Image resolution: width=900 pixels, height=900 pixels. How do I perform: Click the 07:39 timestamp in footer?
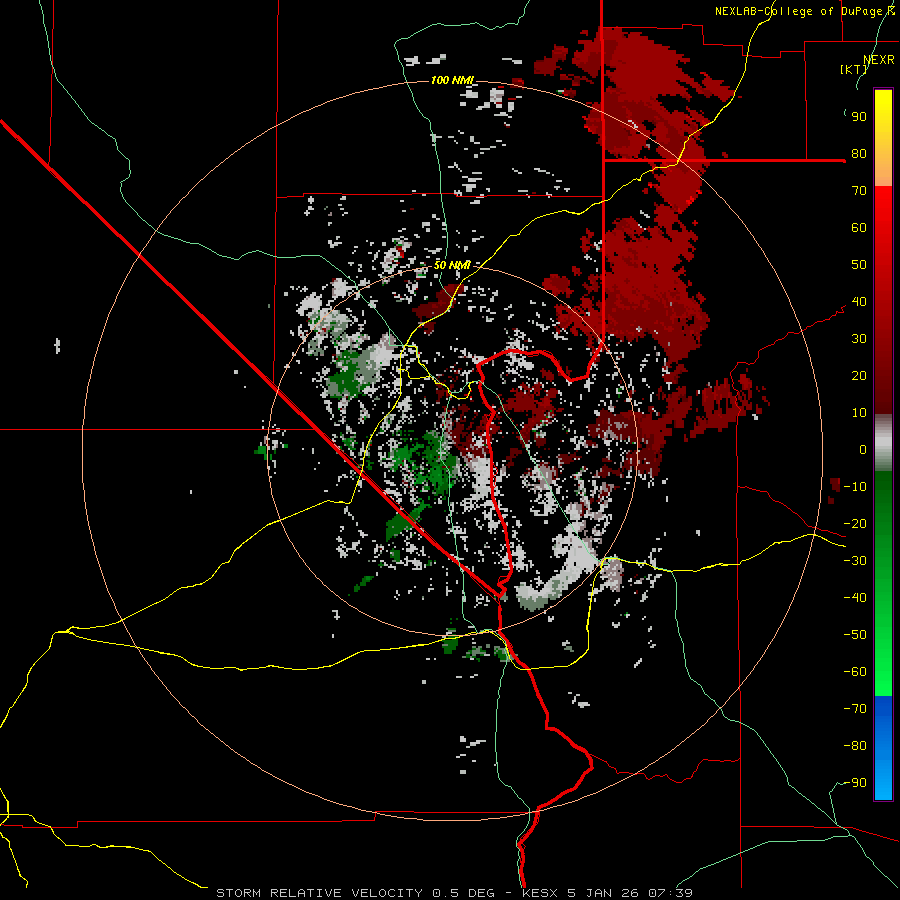[x=670, y=893]
